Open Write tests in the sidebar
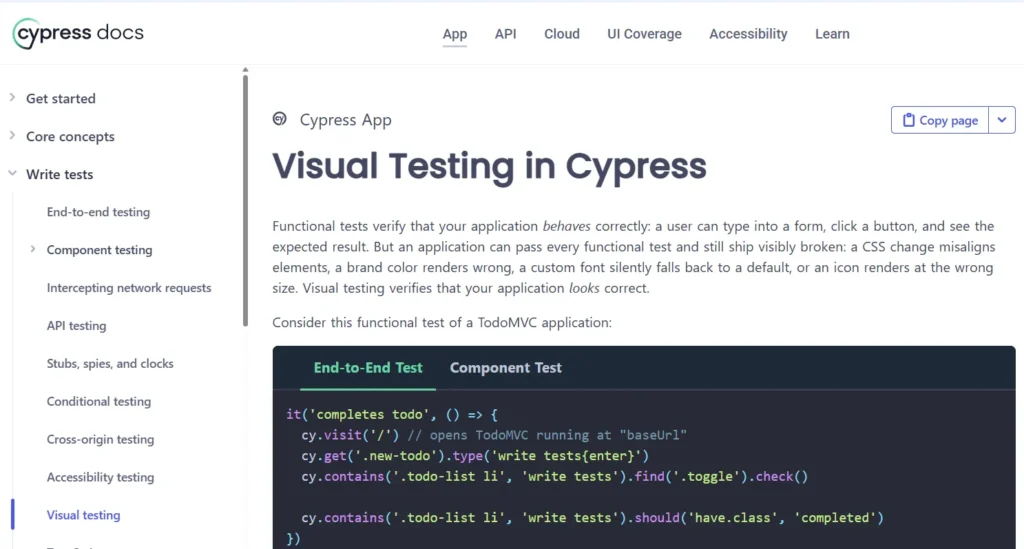The height and width of the screenshot is (549, 1024). tap(59, 174)
